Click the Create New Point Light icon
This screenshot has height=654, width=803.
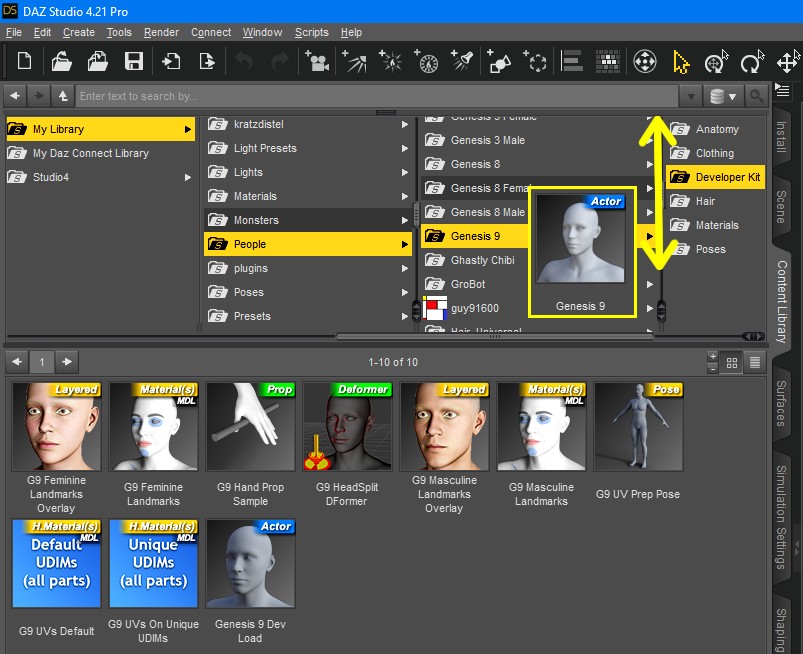391,62
